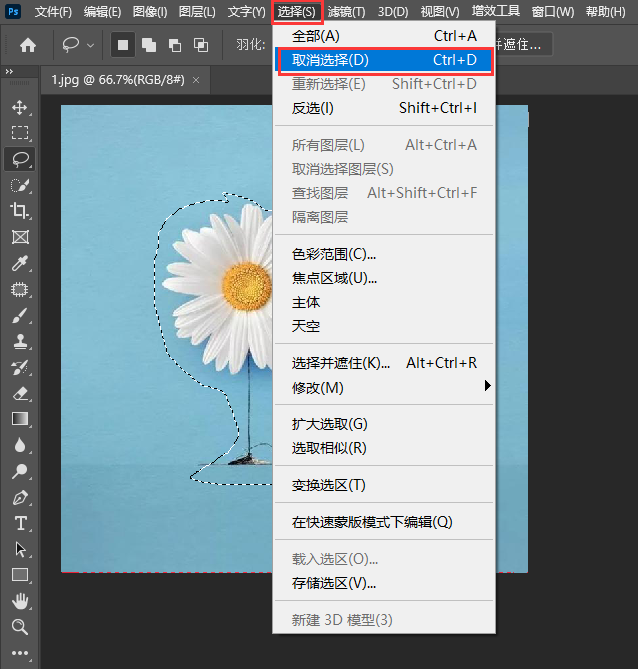Open the 滤镜(T) menu
638x669 pixels.
click(x=346, y=12)
